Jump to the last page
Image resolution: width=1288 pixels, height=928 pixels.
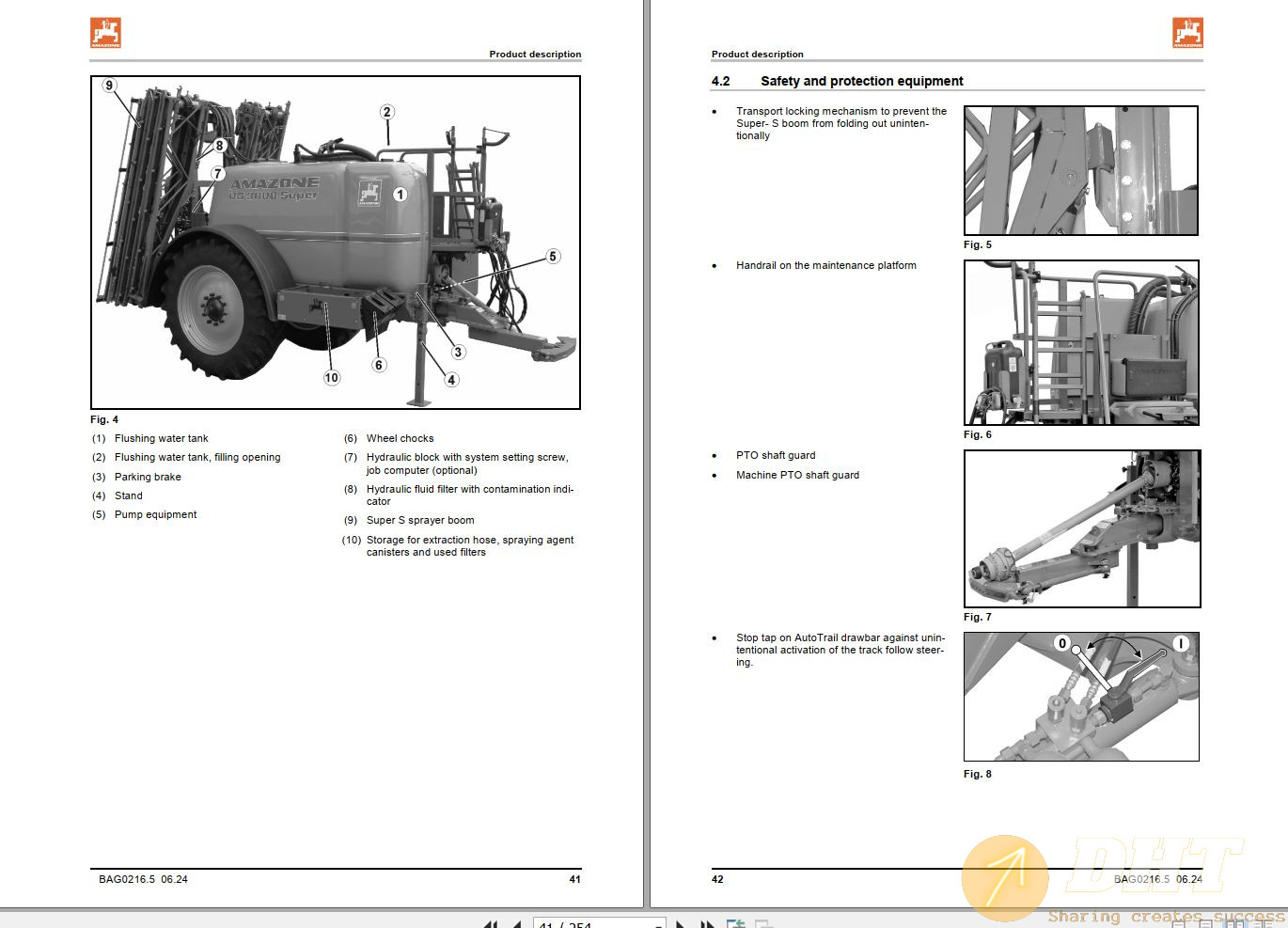point(707,923)
